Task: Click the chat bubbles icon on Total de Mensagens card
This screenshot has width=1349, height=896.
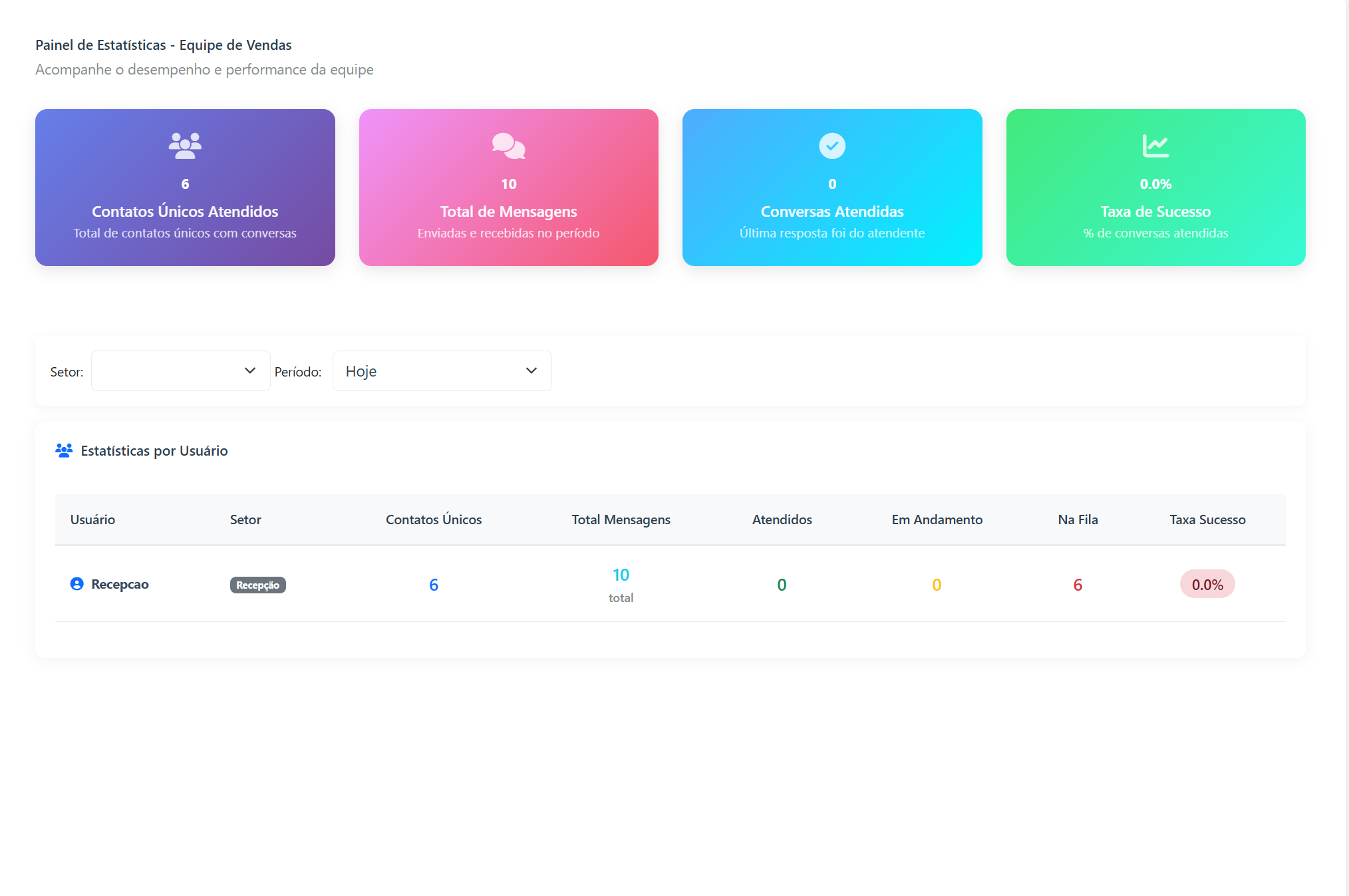Action: pos(508,146)
